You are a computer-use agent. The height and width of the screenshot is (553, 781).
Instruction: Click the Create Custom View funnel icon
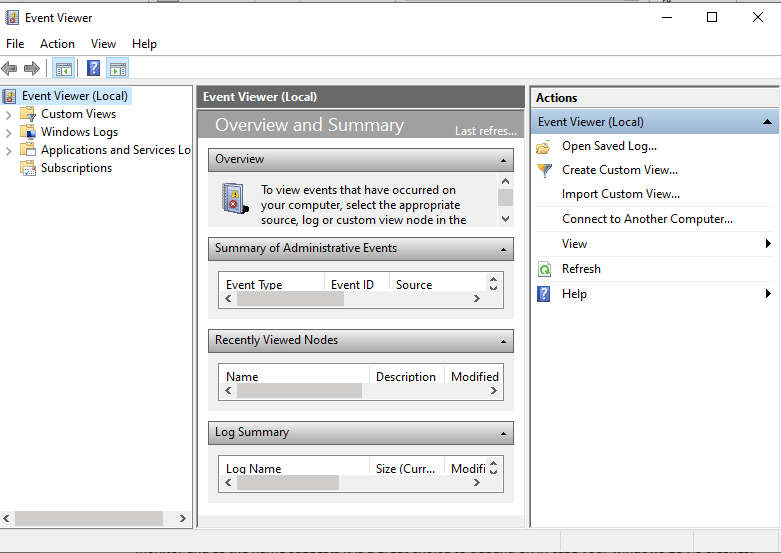tap(544, 170)
